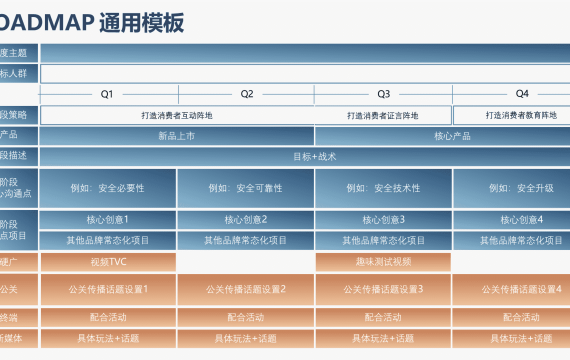Click the Q2 quarter label
The image size is (570, 360).
[x=247, y=94]
